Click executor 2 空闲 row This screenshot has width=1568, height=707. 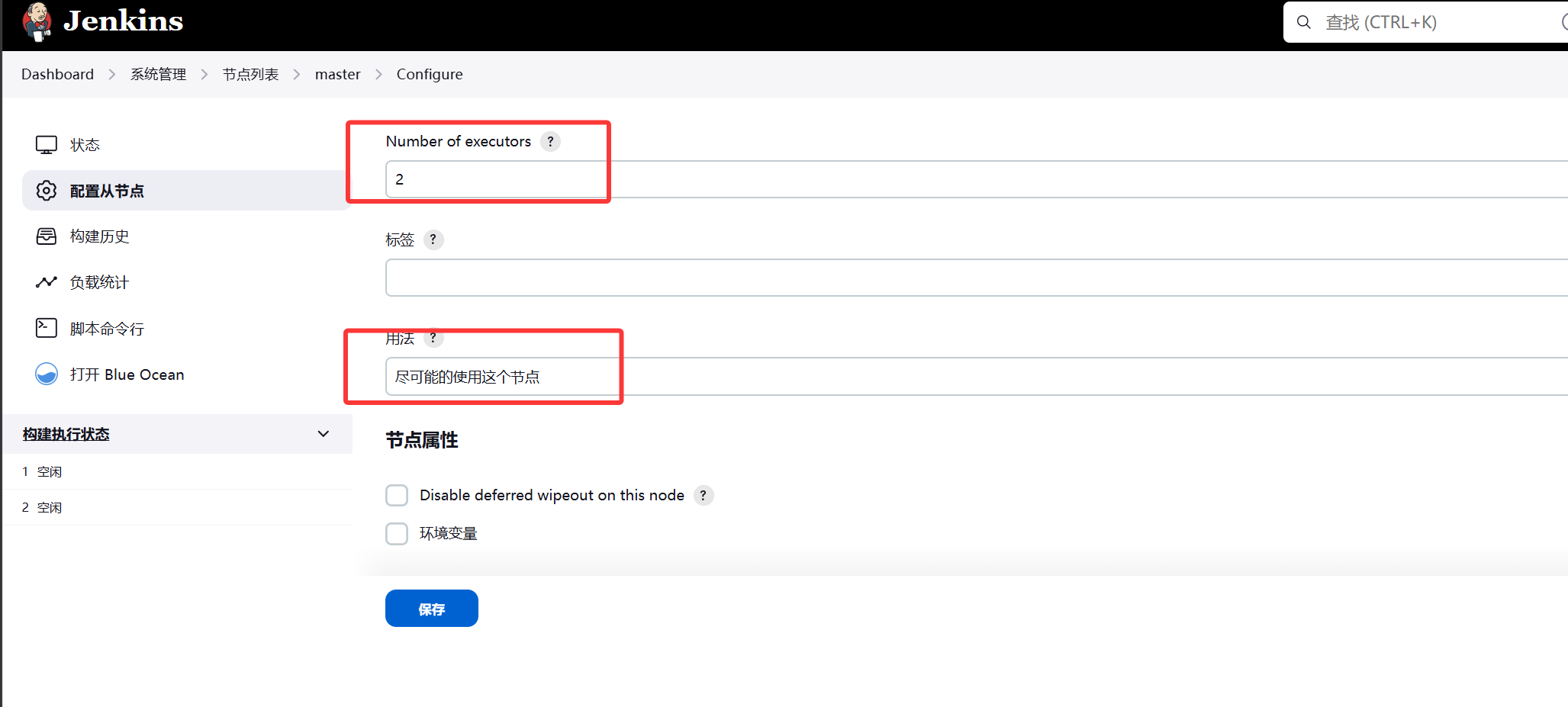[x=177, y=507]
